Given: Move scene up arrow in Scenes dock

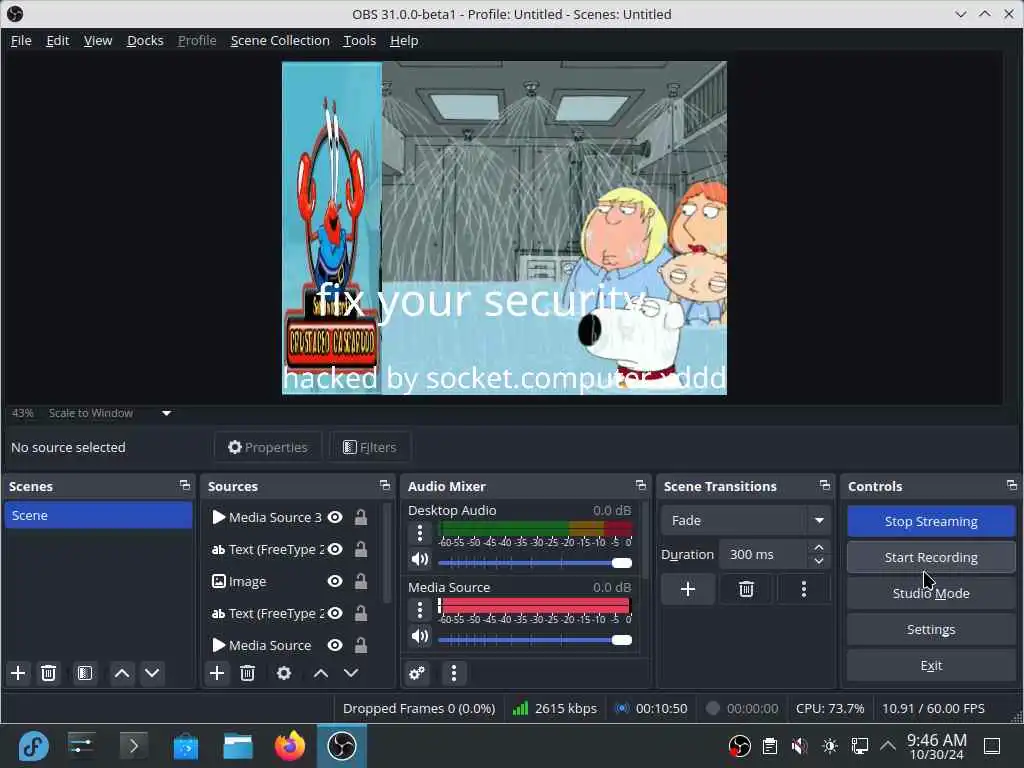Looking at the screenshot, I should pyautogui.click(x=121, y=673).
